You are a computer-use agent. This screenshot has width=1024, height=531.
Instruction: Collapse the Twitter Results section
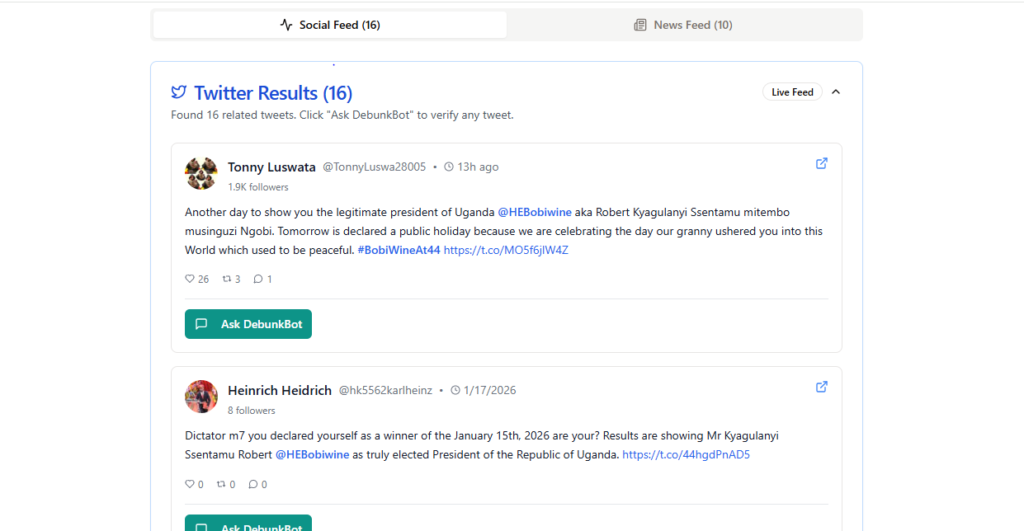[836, 92]
